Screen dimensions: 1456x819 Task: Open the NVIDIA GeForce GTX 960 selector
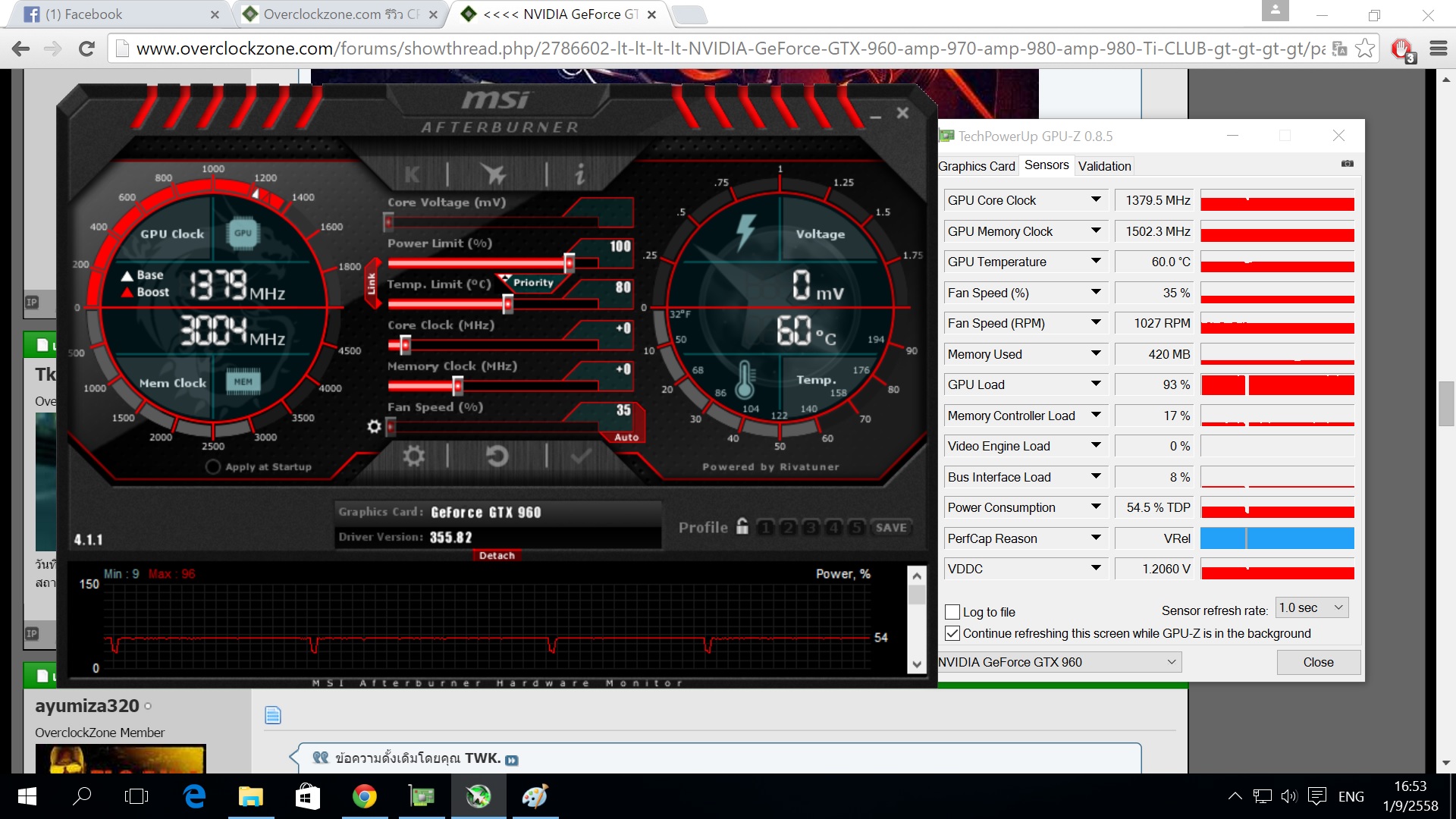coord(1058,662)
